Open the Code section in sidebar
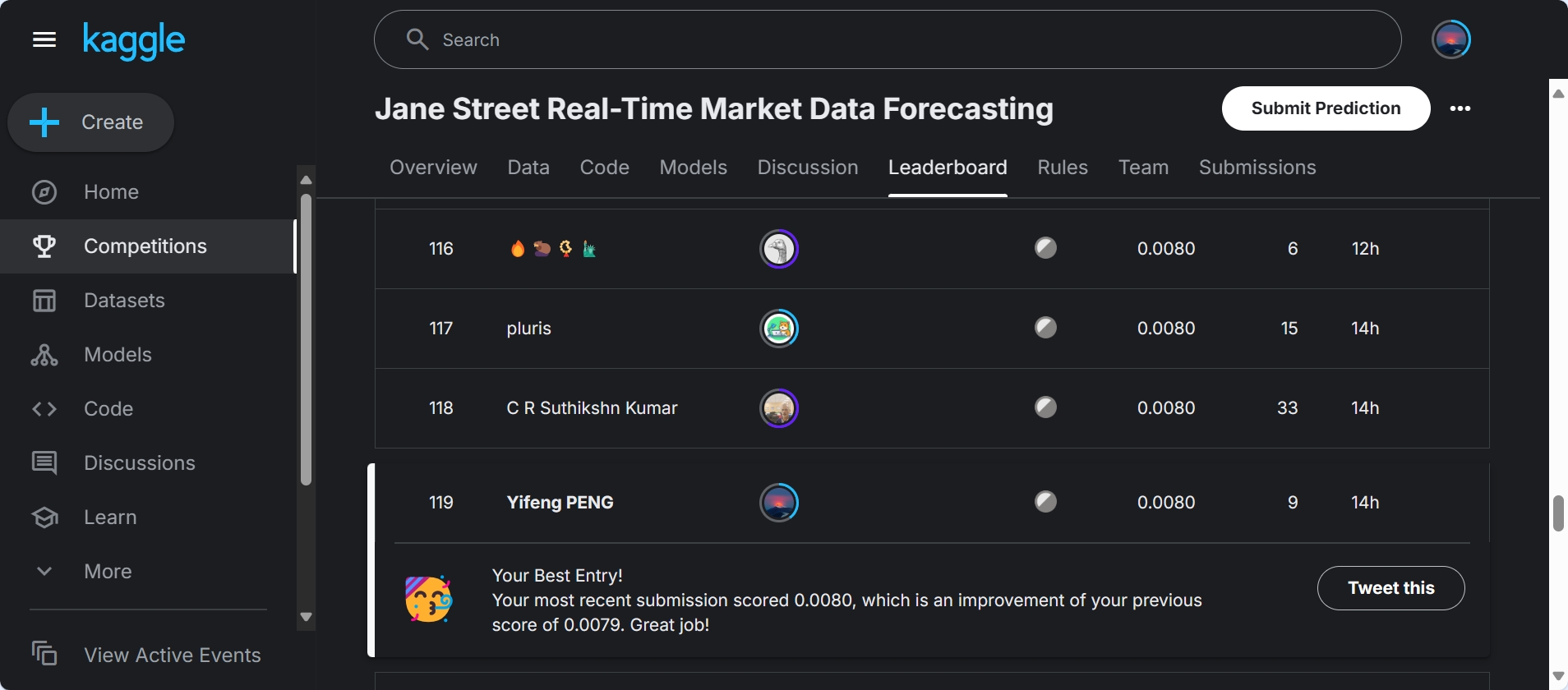This screenshot has height=690, width=1568. [108, 409]
